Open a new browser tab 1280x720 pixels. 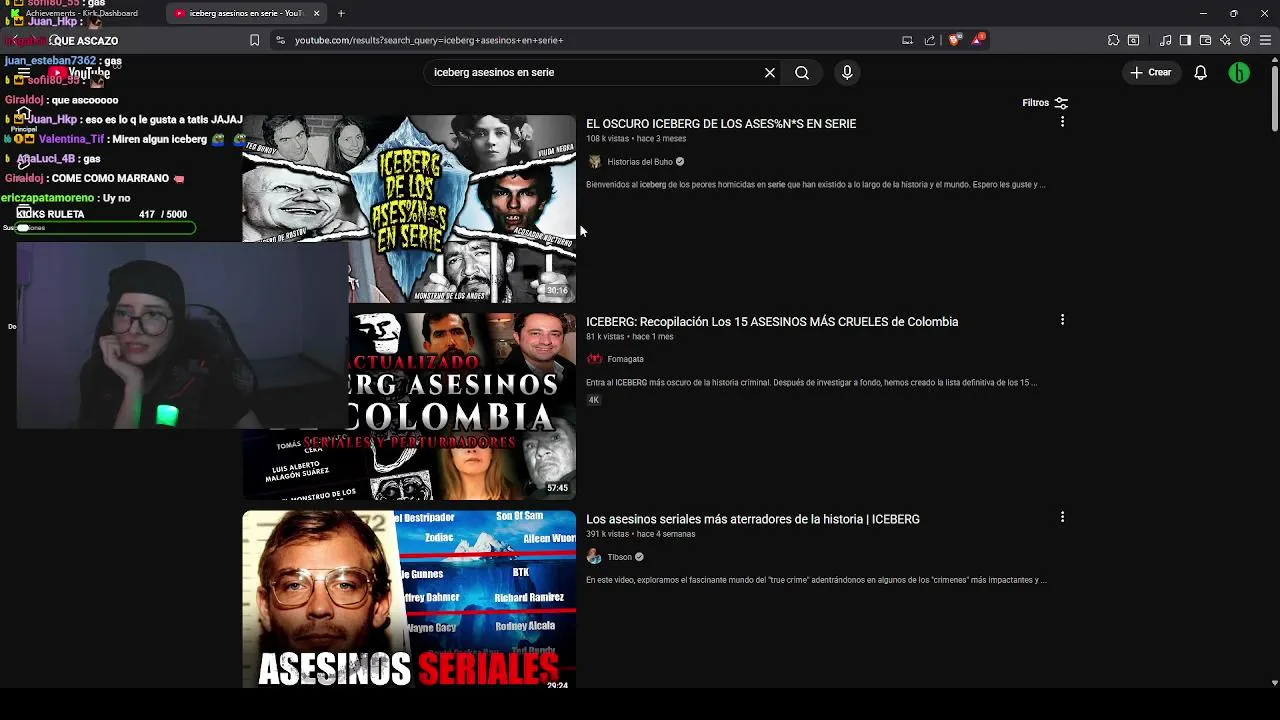341,13
